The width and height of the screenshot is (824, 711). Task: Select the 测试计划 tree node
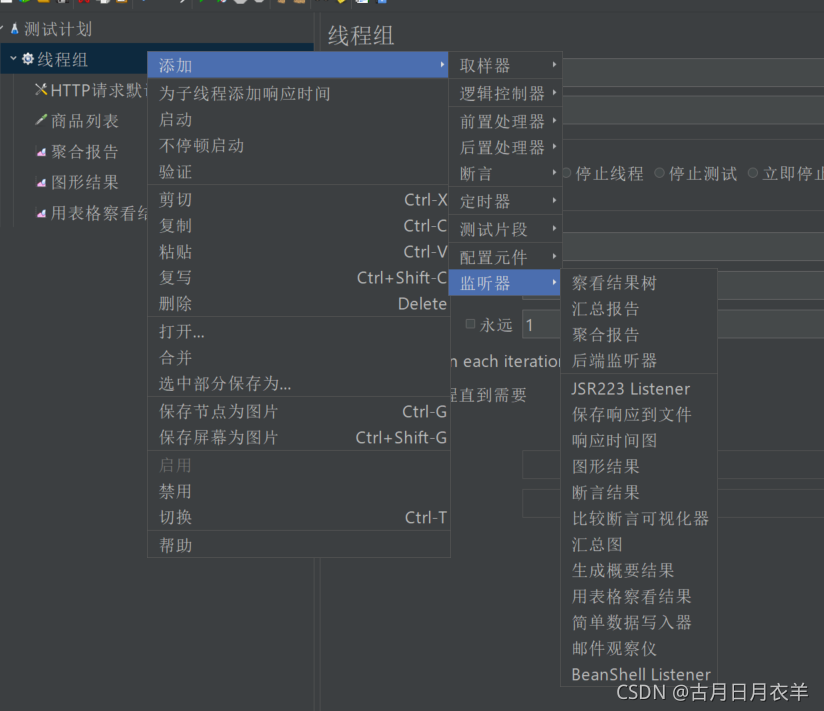point(58,29)
